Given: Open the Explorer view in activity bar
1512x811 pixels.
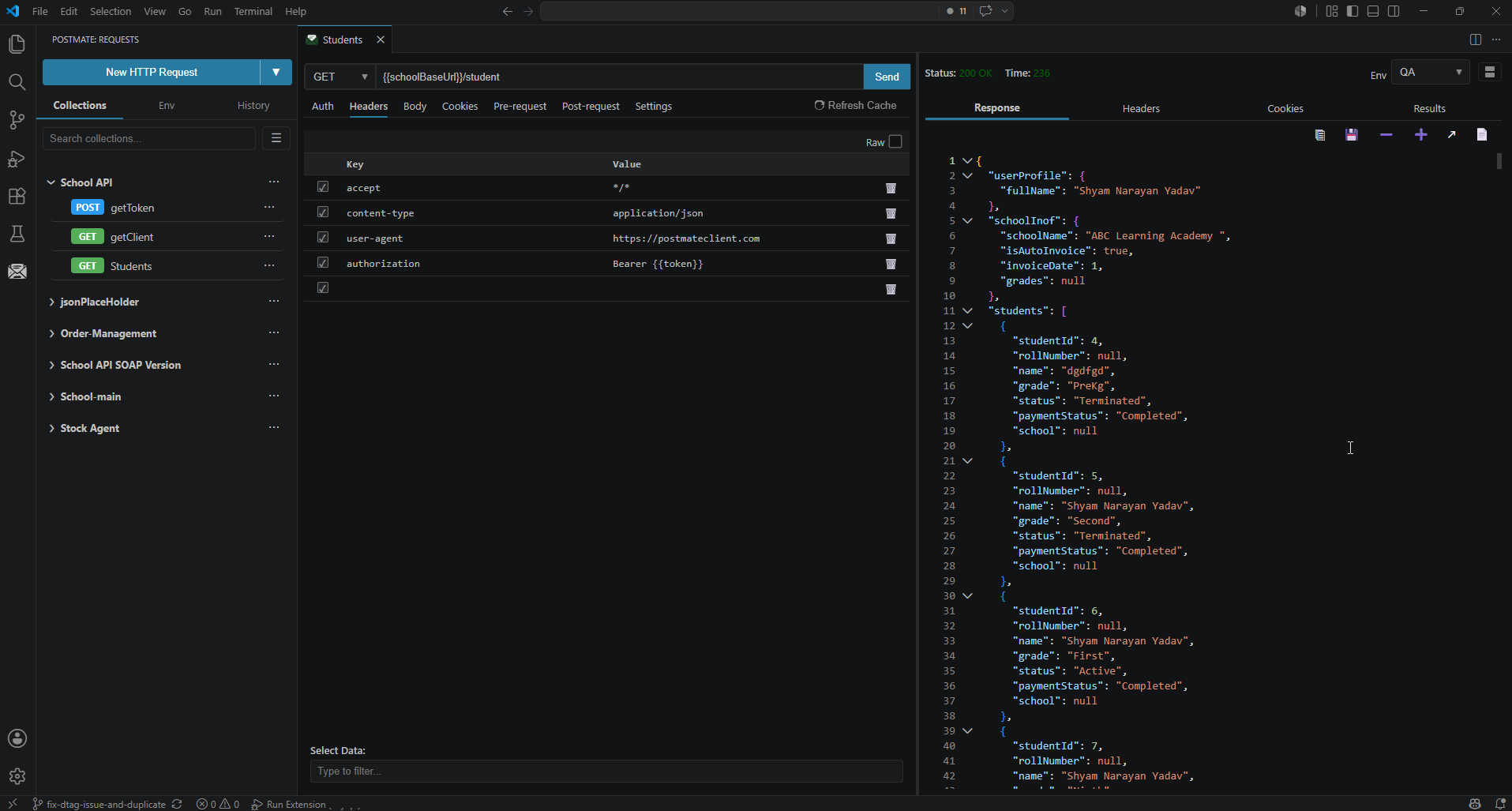Looking at the screenshot, I should 17,44.
